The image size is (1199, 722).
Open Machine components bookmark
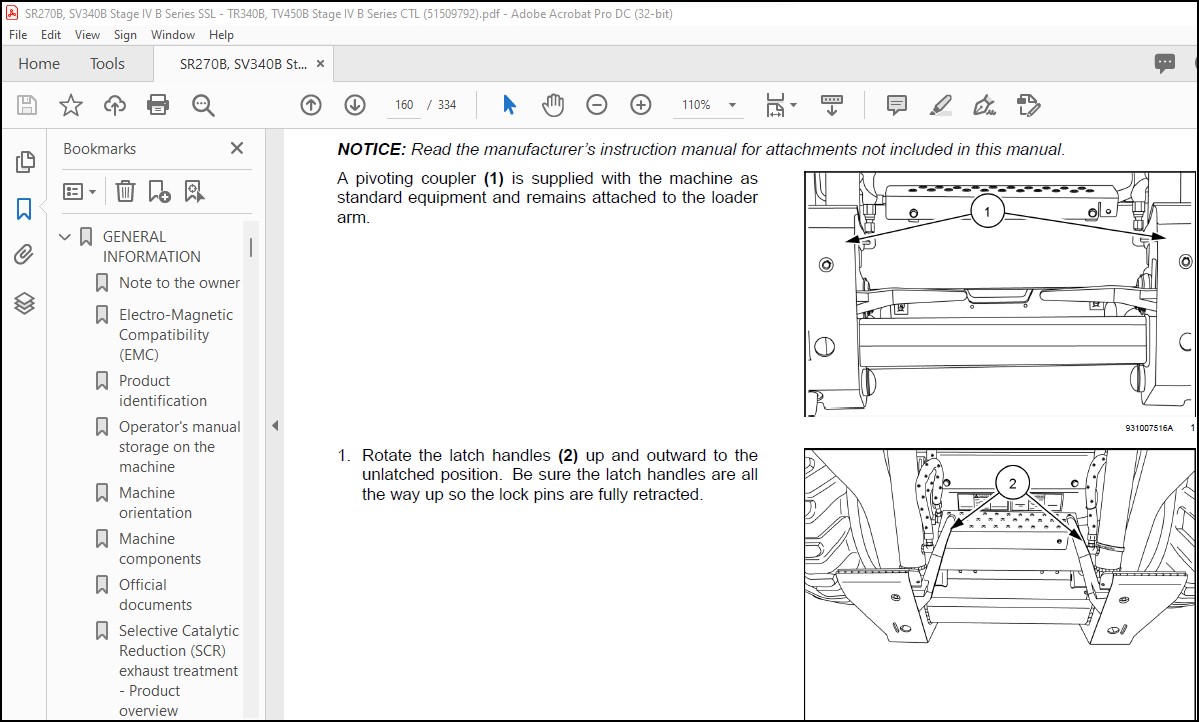(x=160, y=548)
